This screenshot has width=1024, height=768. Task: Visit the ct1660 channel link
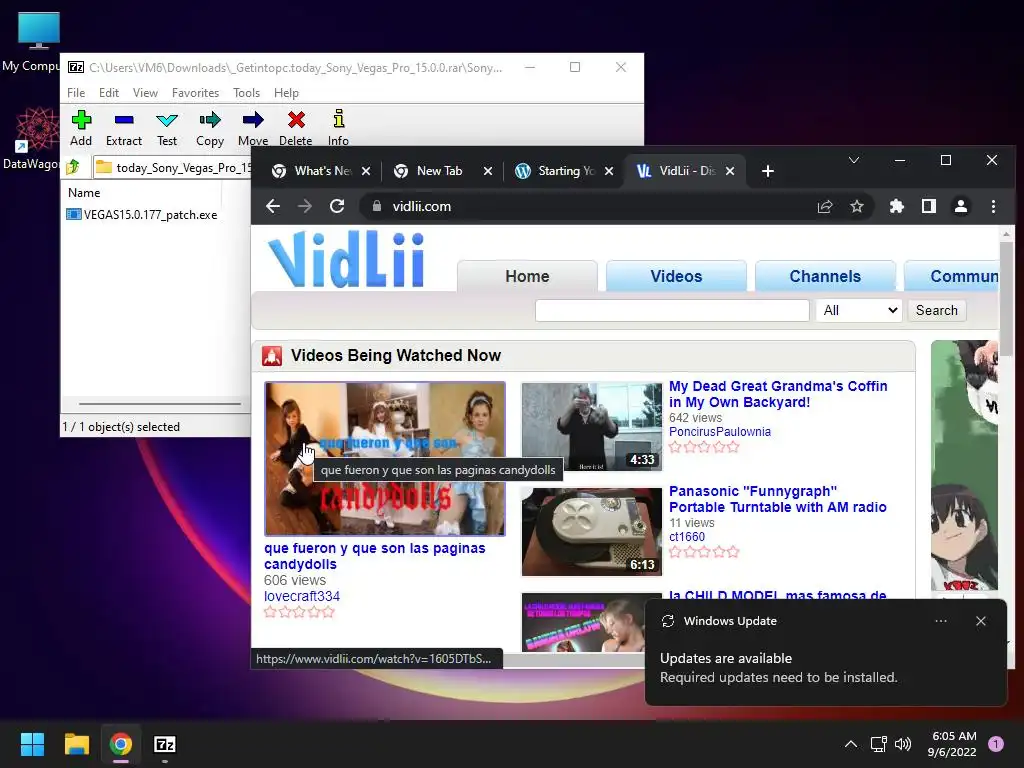click(x=686, y=537)
